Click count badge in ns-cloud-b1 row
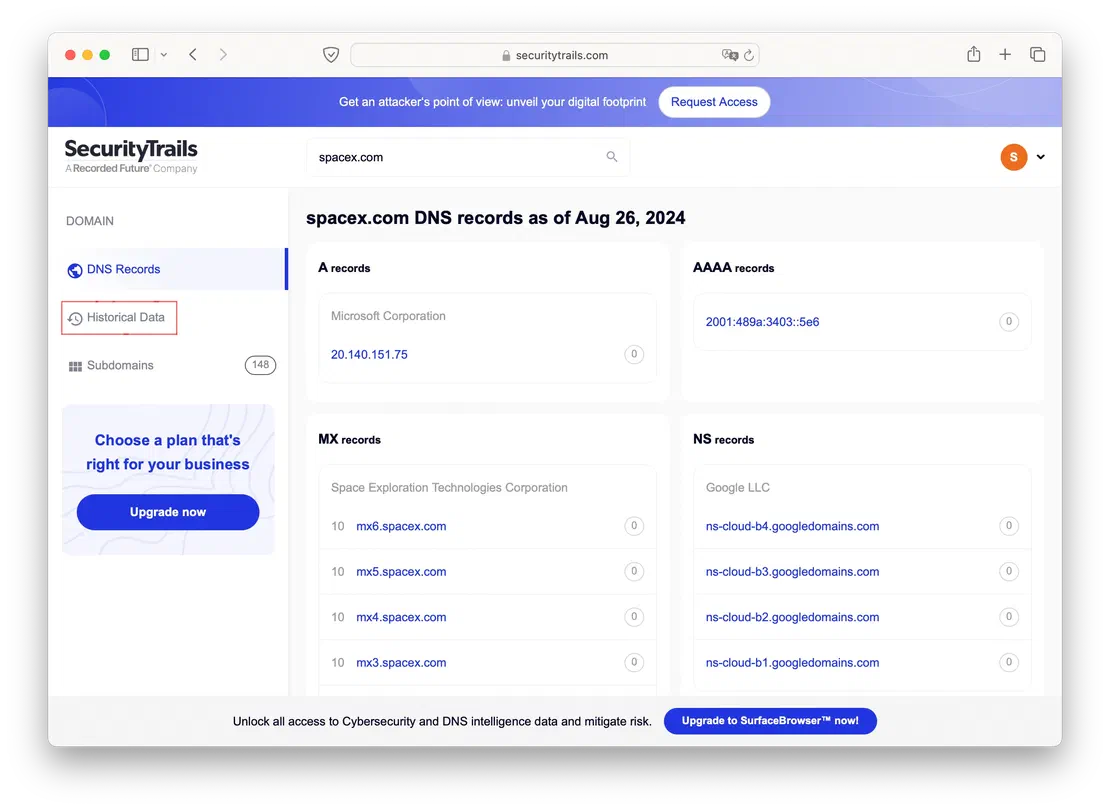1110x810 pixels. point(1008,662)
